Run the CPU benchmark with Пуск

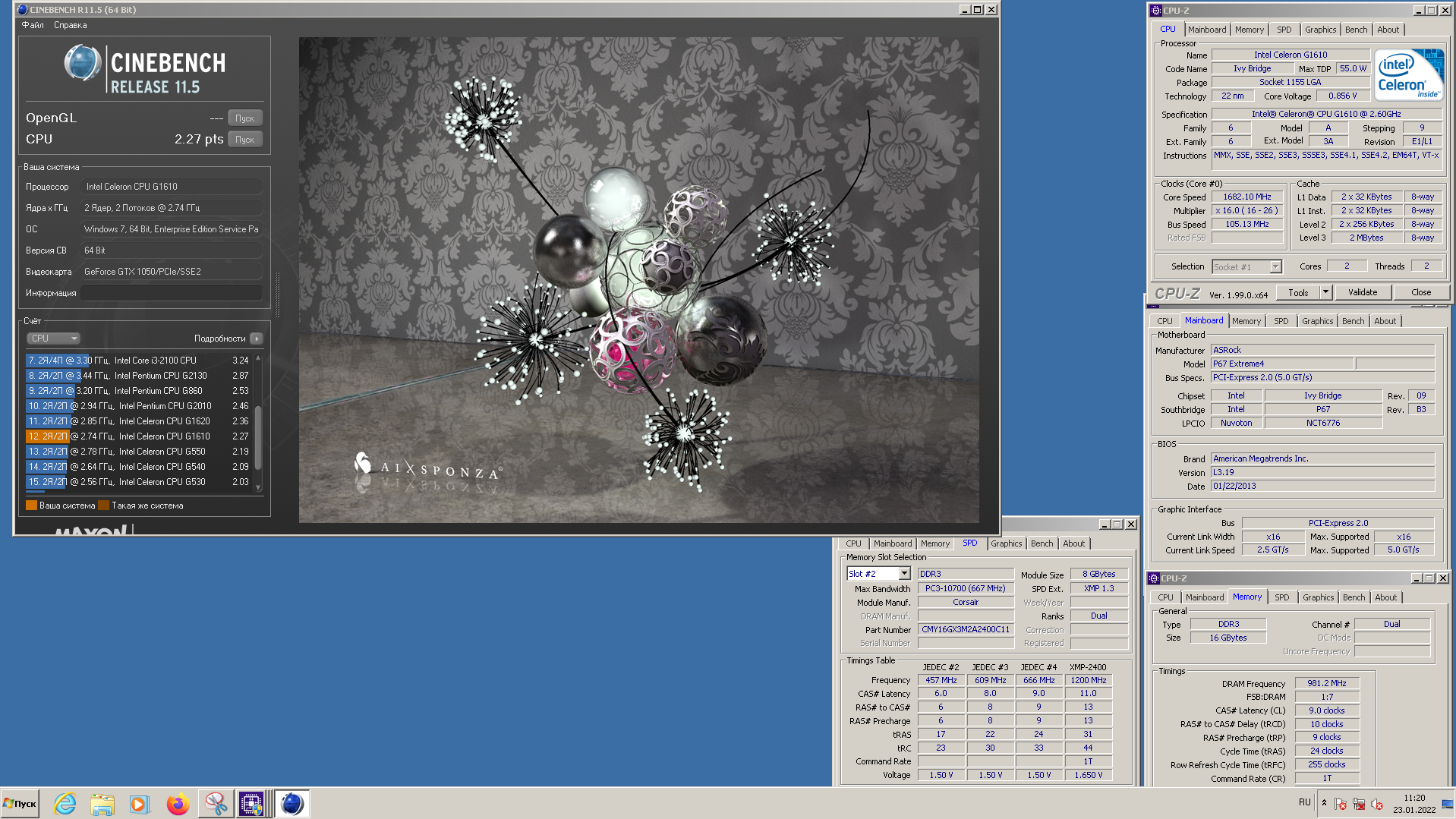[244, 140]
